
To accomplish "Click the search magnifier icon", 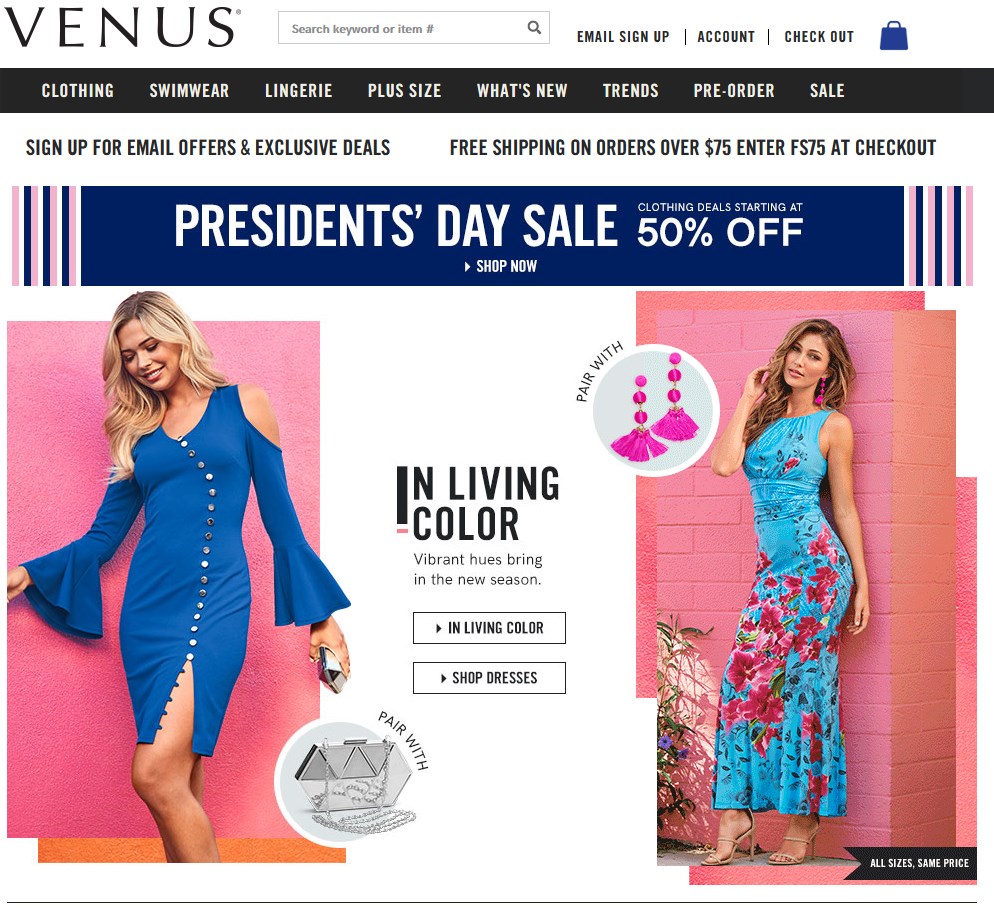I will coord(534,28).
